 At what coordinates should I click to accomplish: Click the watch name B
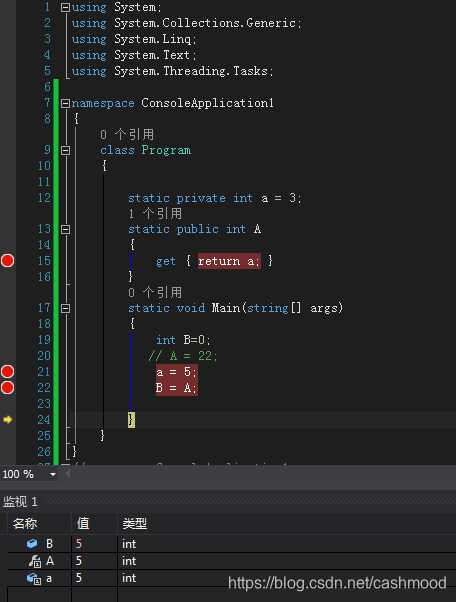(x=50, y=544)
